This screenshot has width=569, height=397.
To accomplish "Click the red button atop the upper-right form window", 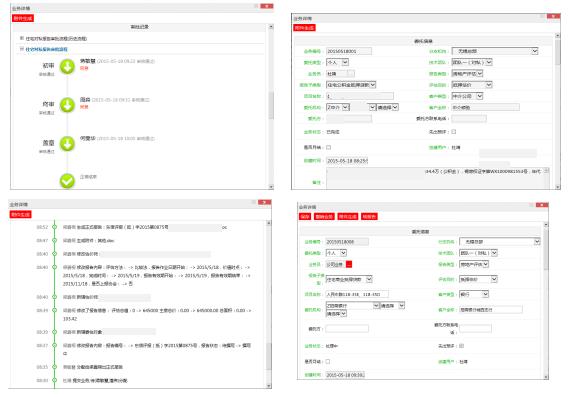I will click(x=304, y=28).
